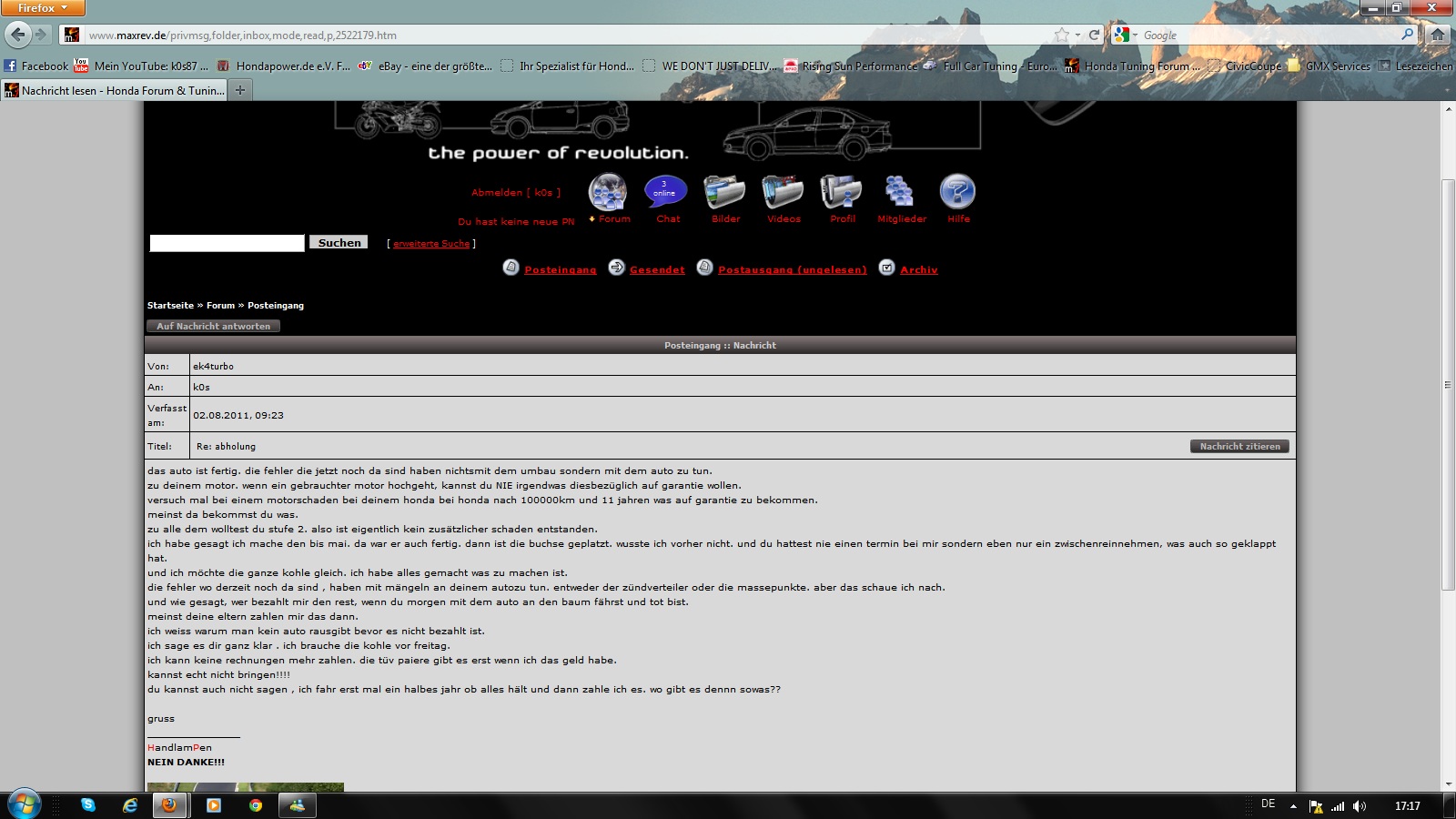This screenshot has height=819, width=1456.
Task: Open the search engine selector dropdown
Action: coord(1127,35)
